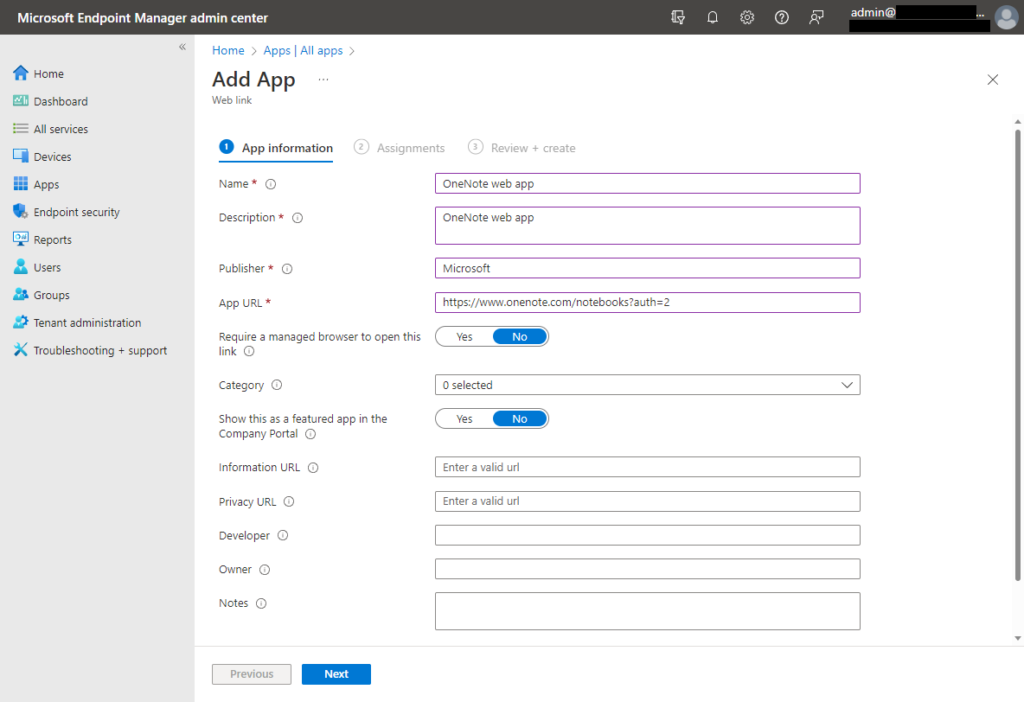Open the Home icon in the sidebar
The width and height of the screenshot is (1024, 702).
pos(21,73)
